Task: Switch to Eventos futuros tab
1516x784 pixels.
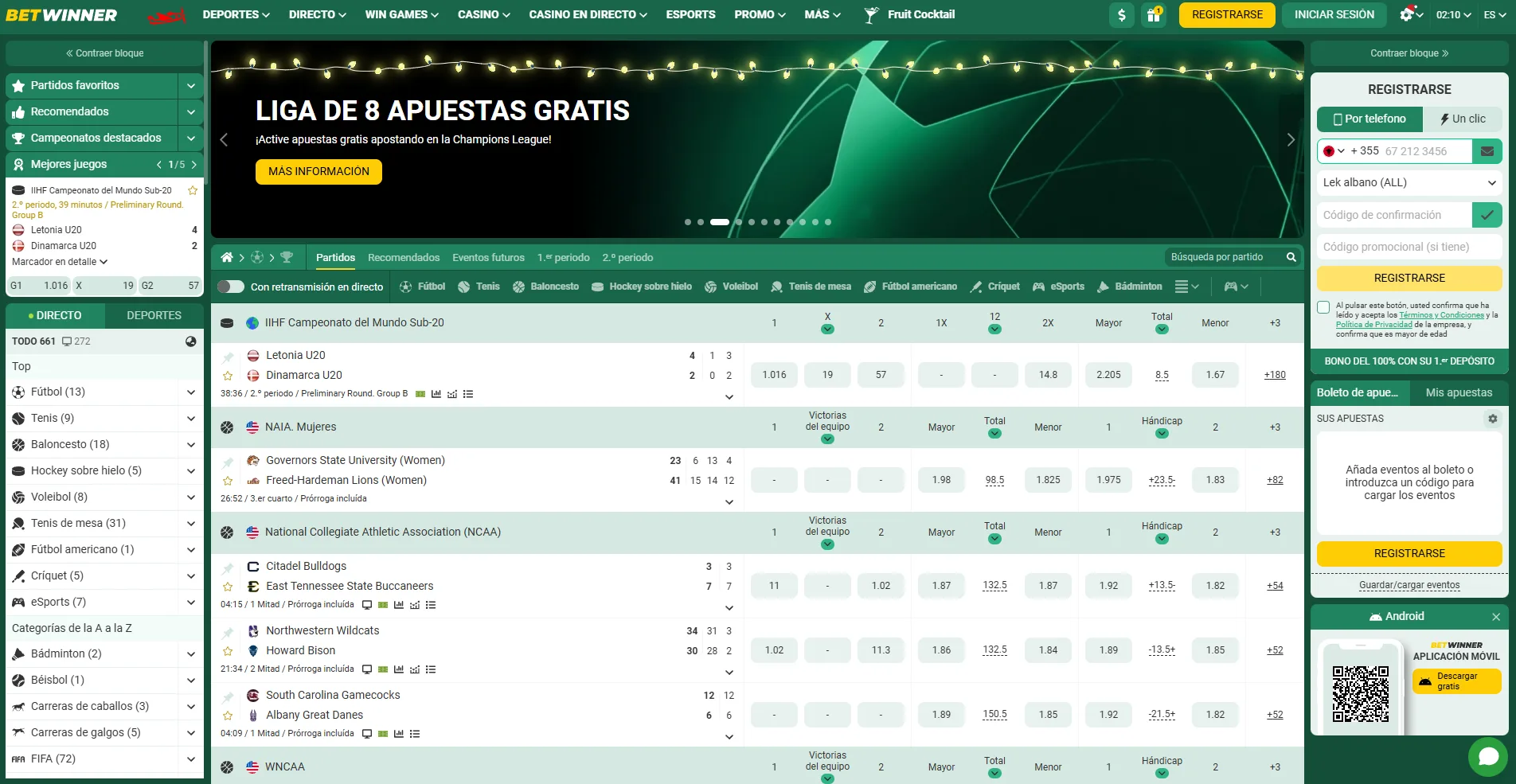Action: [x=488, y=258]
